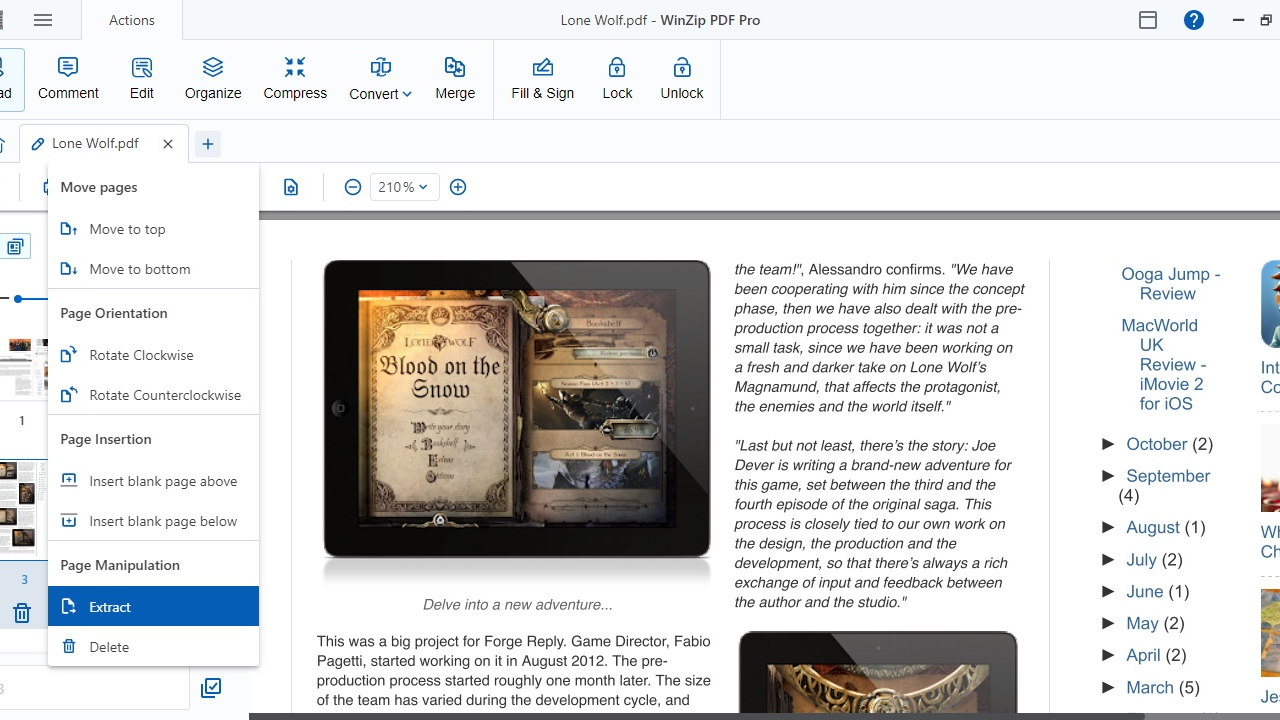Click the Blood on the Snow tablet image
This screenshot has width=1280, height=720.
pyautogui.click(x=517, y=408)
